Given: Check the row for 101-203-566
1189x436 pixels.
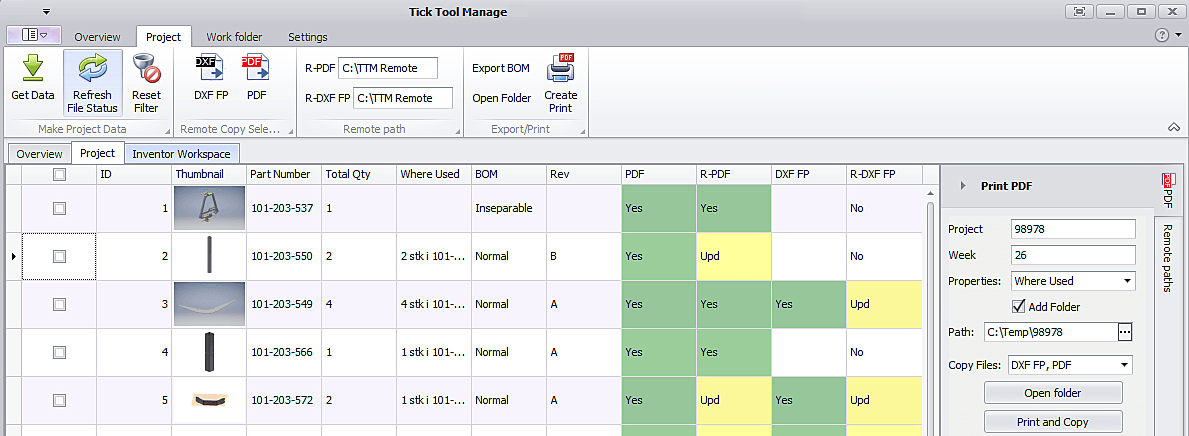Looking at the screenshot, I should pyautogui.click(x=59, y=353).
